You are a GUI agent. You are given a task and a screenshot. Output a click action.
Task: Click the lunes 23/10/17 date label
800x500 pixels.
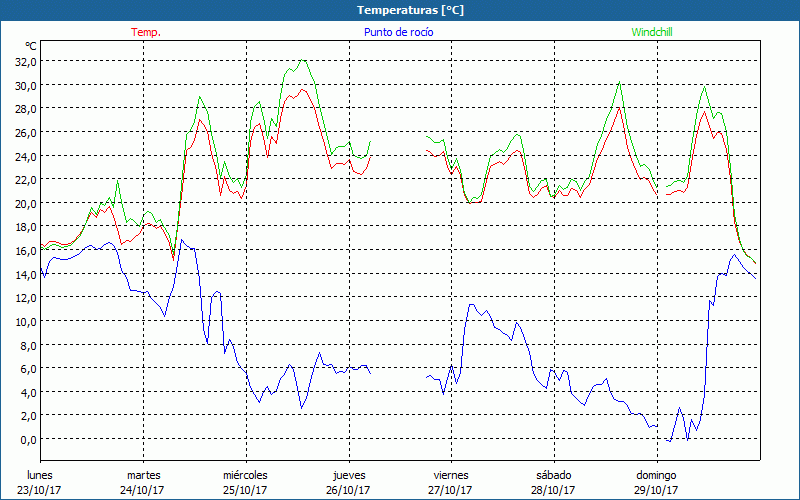click(x=41, y=482)
